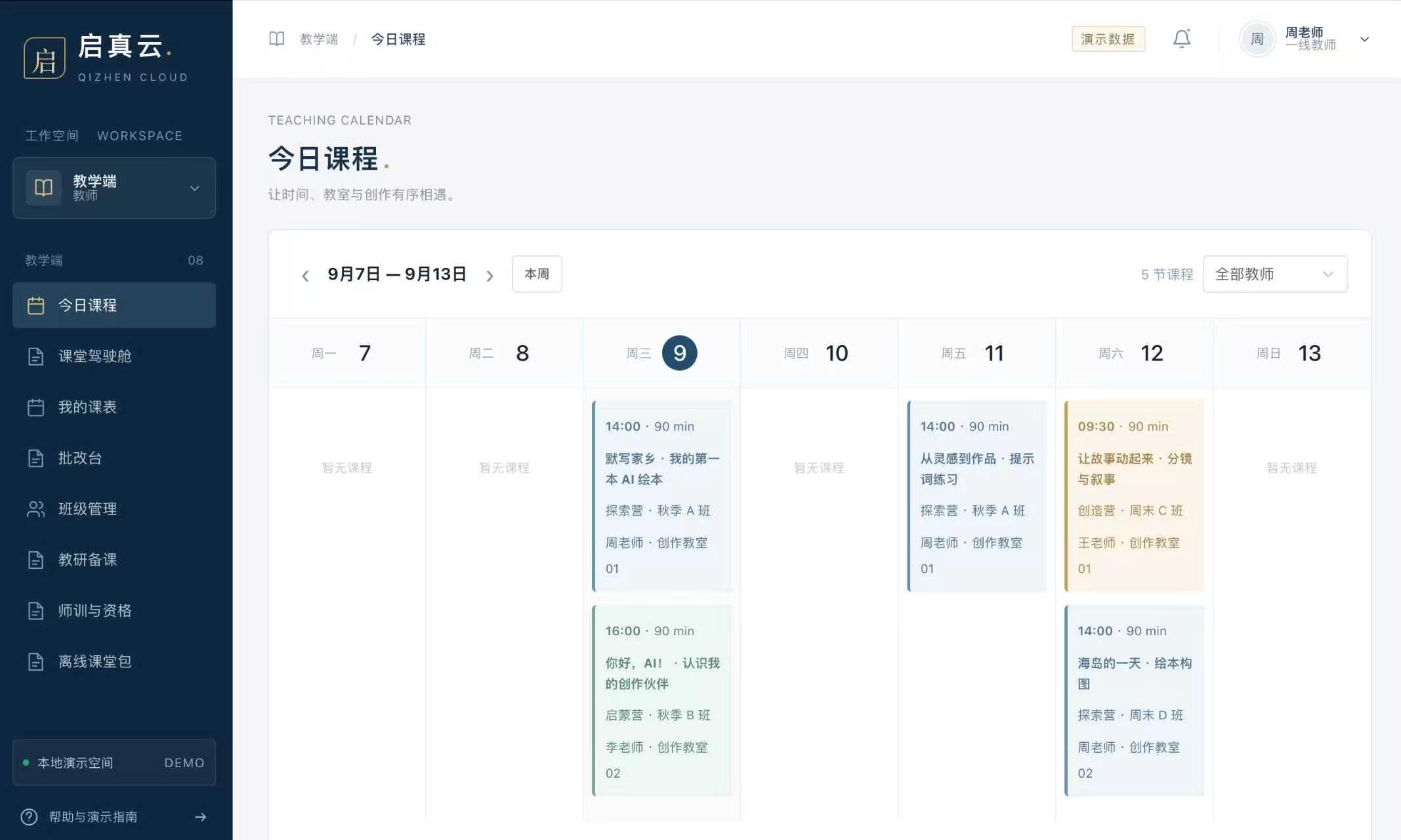Click the book icon in the breadcrumb

(x=277, y=39)
